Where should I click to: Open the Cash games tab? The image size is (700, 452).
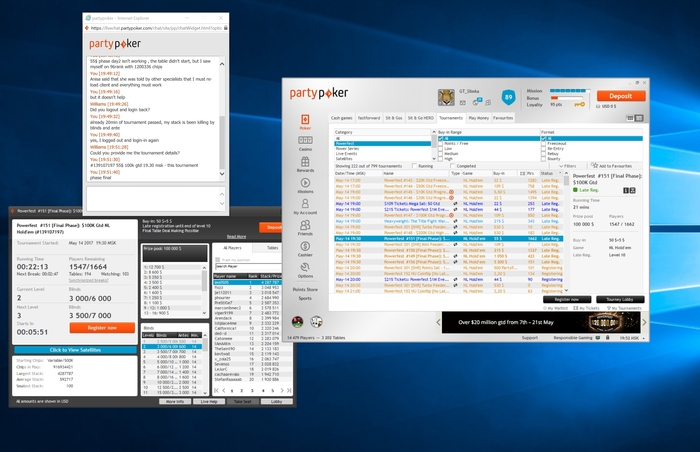(x=342, y=118)
